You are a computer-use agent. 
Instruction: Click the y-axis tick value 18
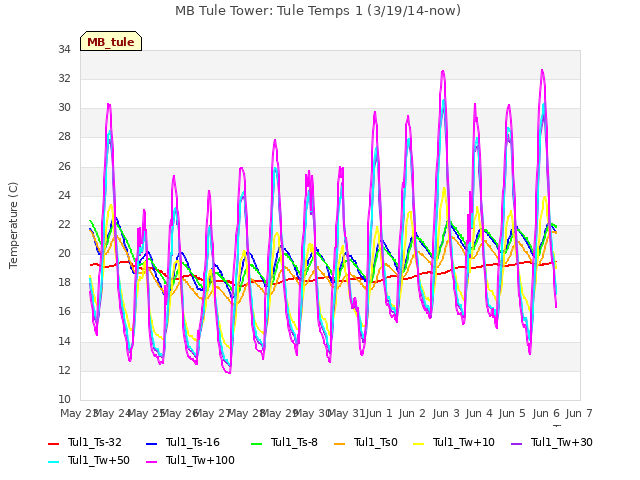[64, 283]
